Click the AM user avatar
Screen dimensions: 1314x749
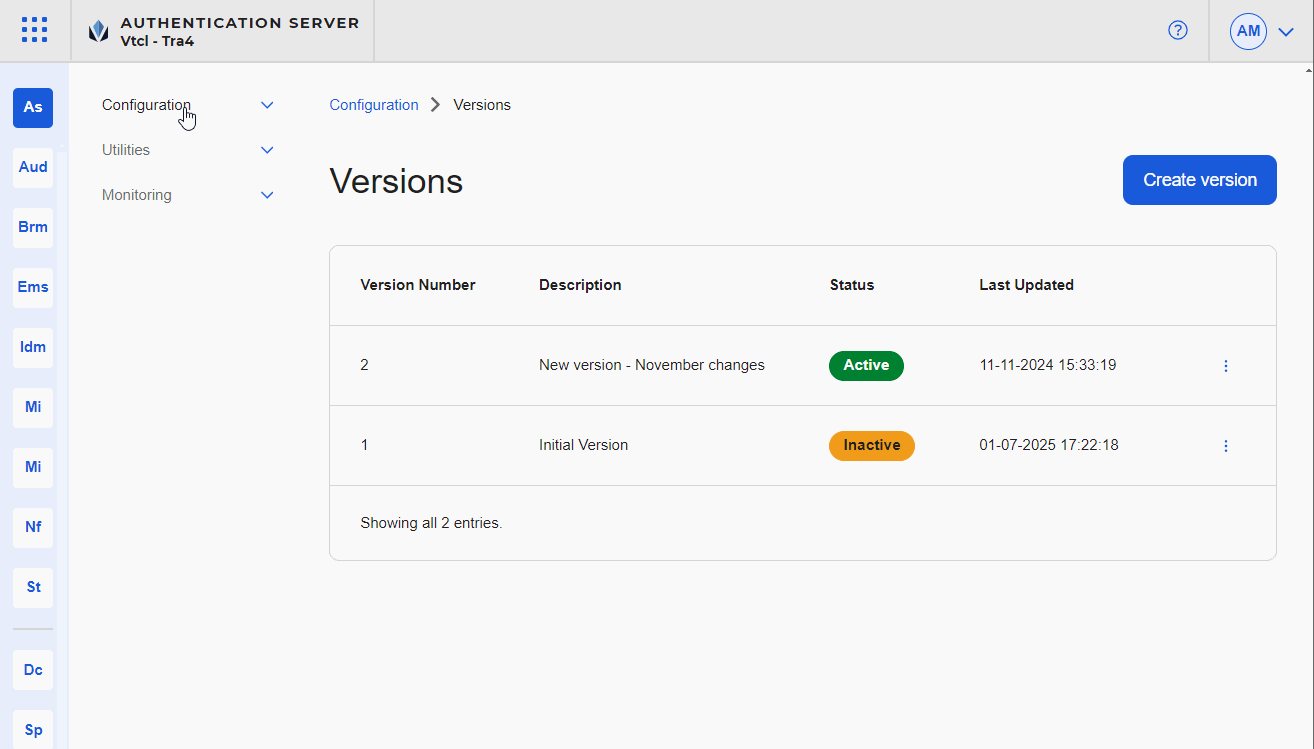[x=1248, y=31]
